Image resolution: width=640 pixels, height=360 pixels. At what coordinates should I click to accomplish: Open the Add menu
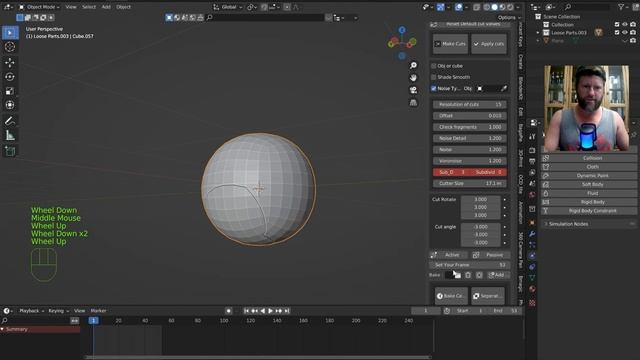[106, 7]
